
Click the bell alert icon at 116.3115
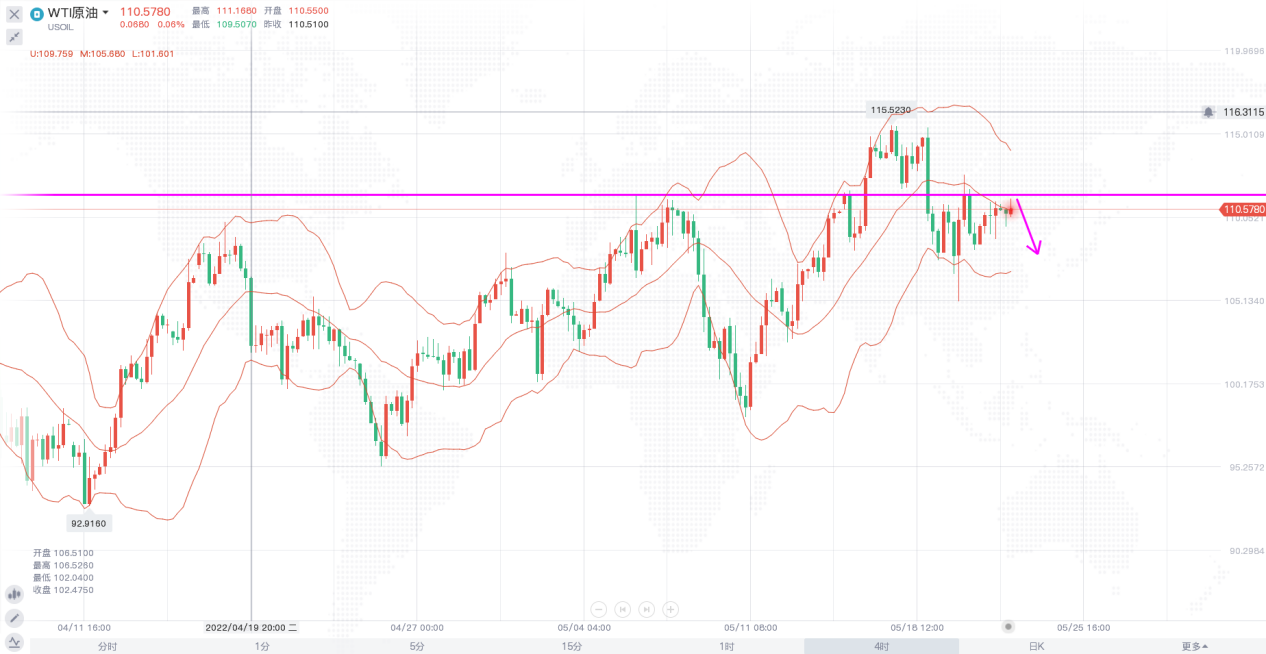[1209, 112]
